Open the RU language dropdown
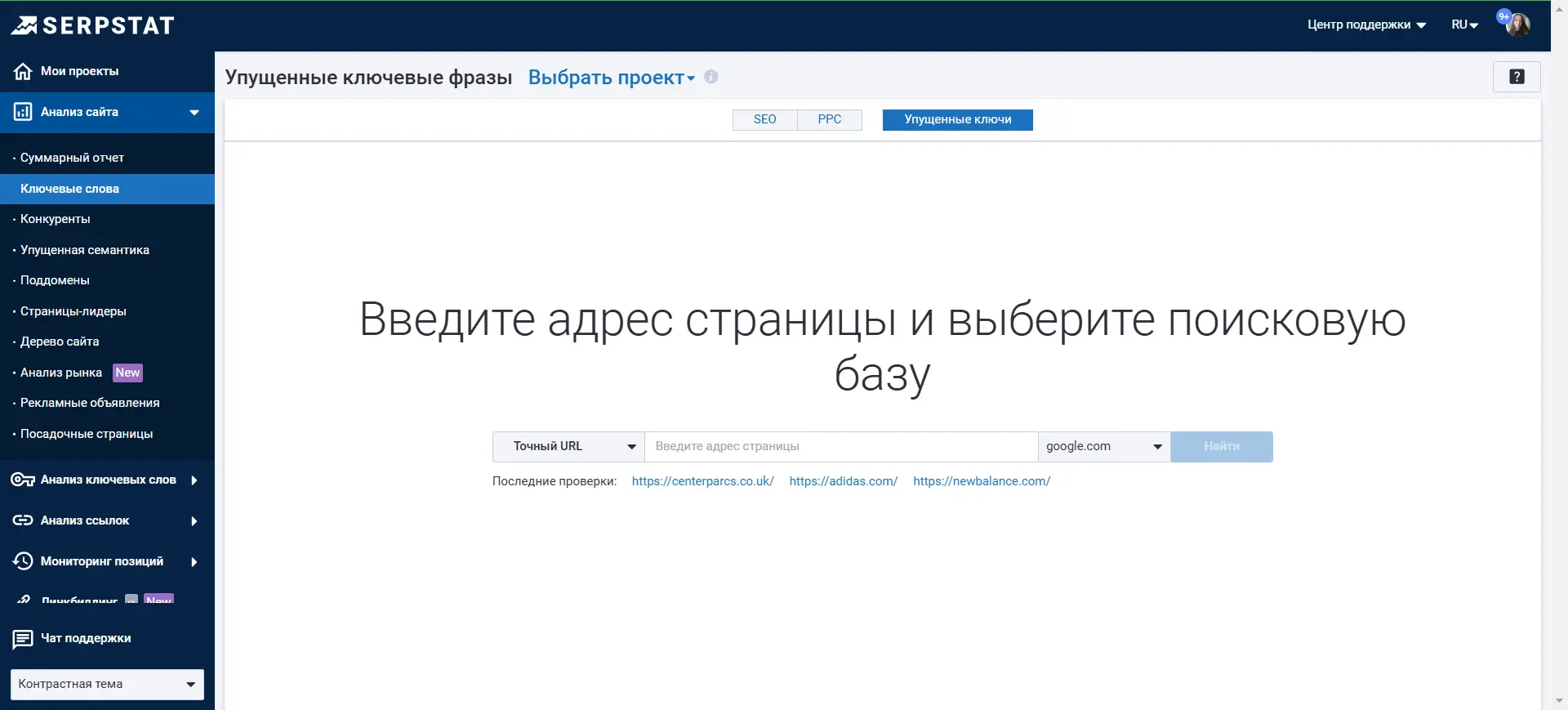This screenshot has width=1568, height=710. pyautogui.click(x=1465, y=25)
